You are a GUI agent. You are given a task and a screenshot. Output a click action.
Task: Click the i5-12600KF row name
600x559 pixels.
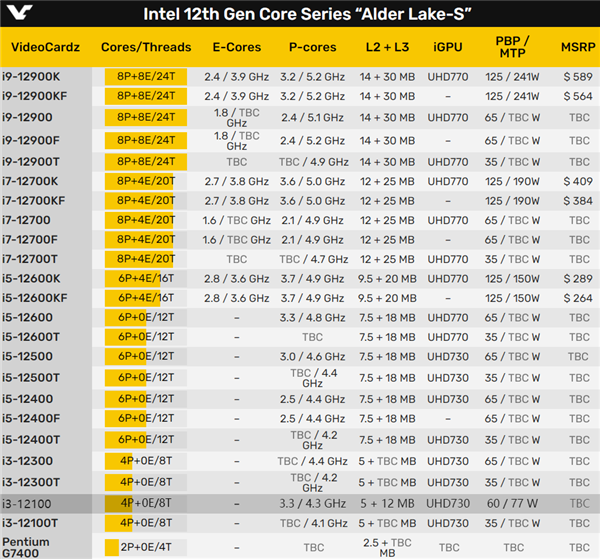pyautogui.click(x=34, y=298)
